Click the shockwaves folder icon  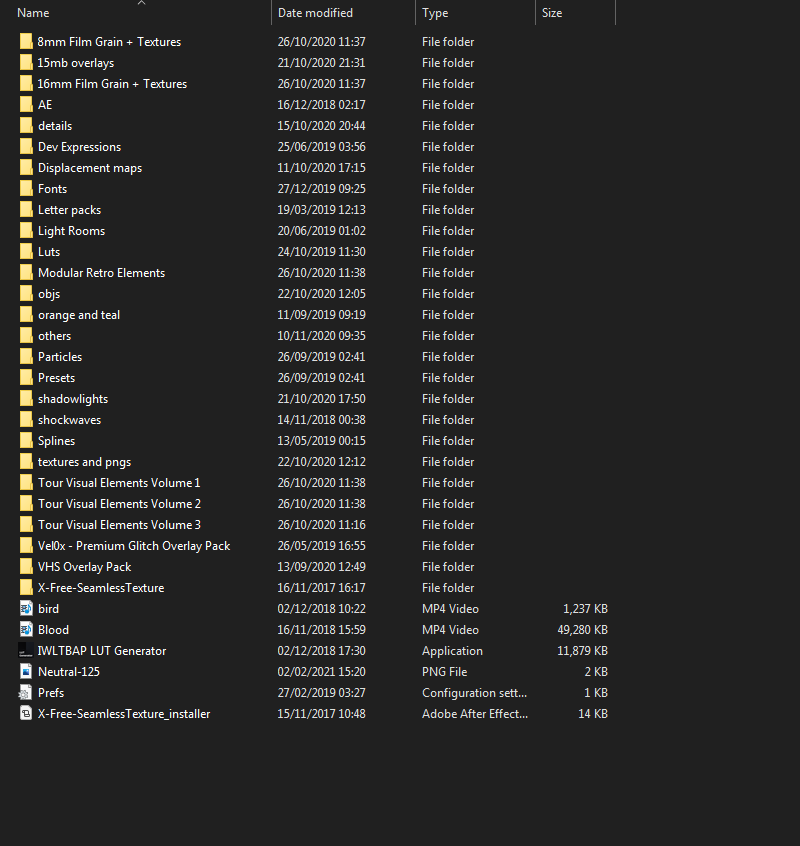pyautogui.click(x=26, y=420)
